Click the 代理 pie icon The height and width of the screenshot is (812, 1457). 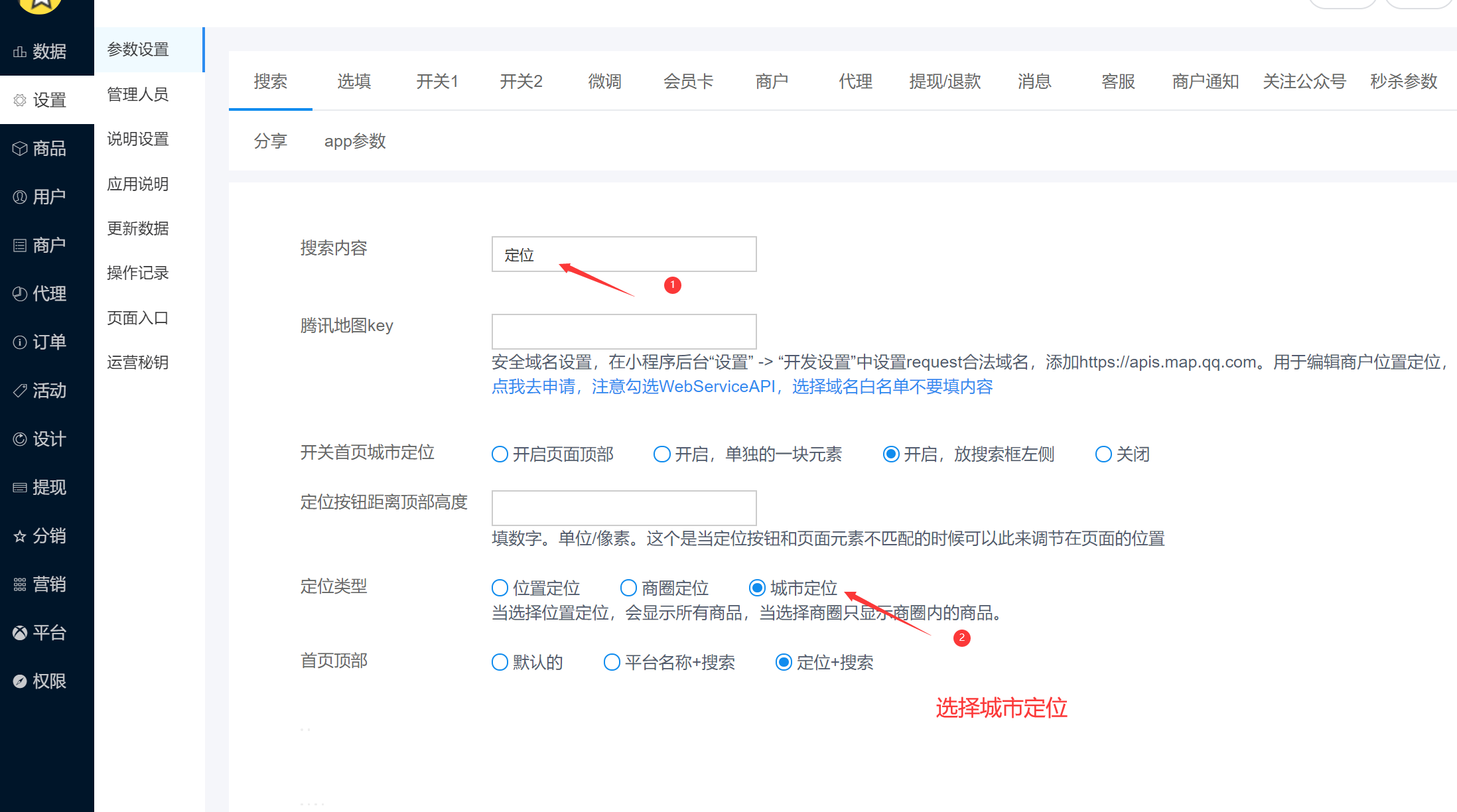pos(20,294)
